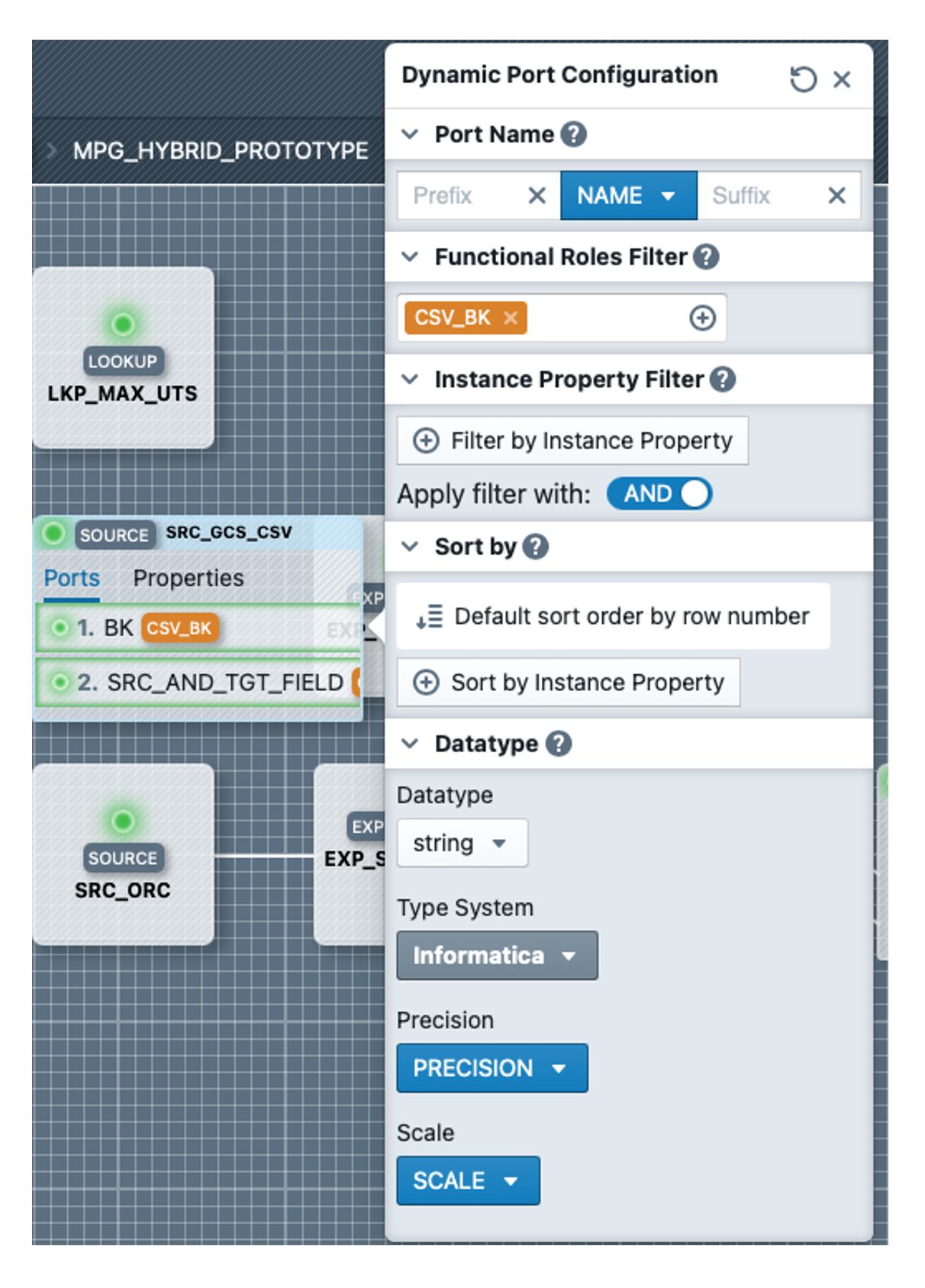Switch to the Properties tab
This screenshot has height=1288, width=925.
[x=189, y=579]
